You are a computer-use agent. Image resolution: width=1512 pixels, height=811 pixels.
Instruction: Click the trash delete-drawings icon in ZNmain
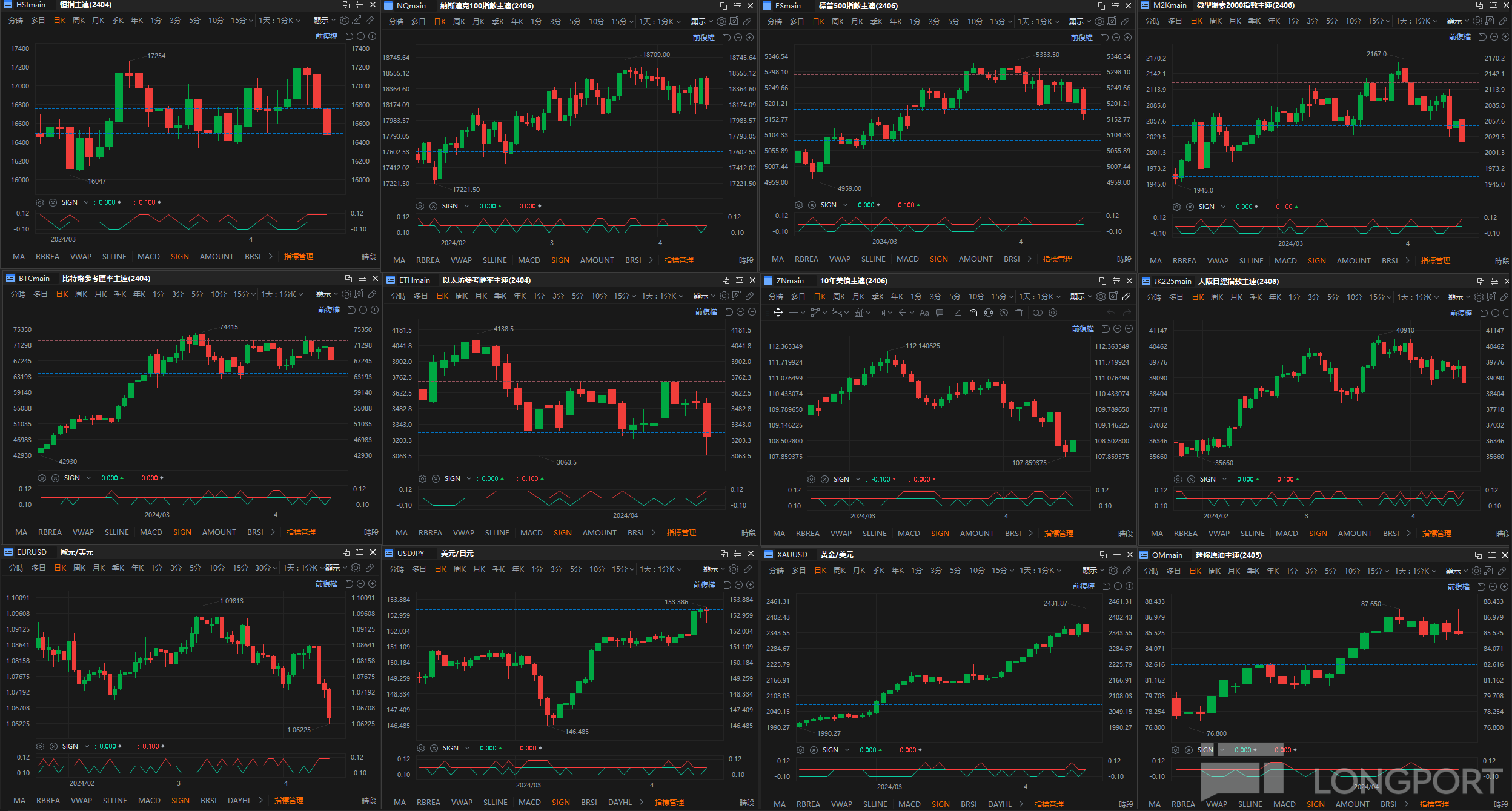click(1019, 313)
